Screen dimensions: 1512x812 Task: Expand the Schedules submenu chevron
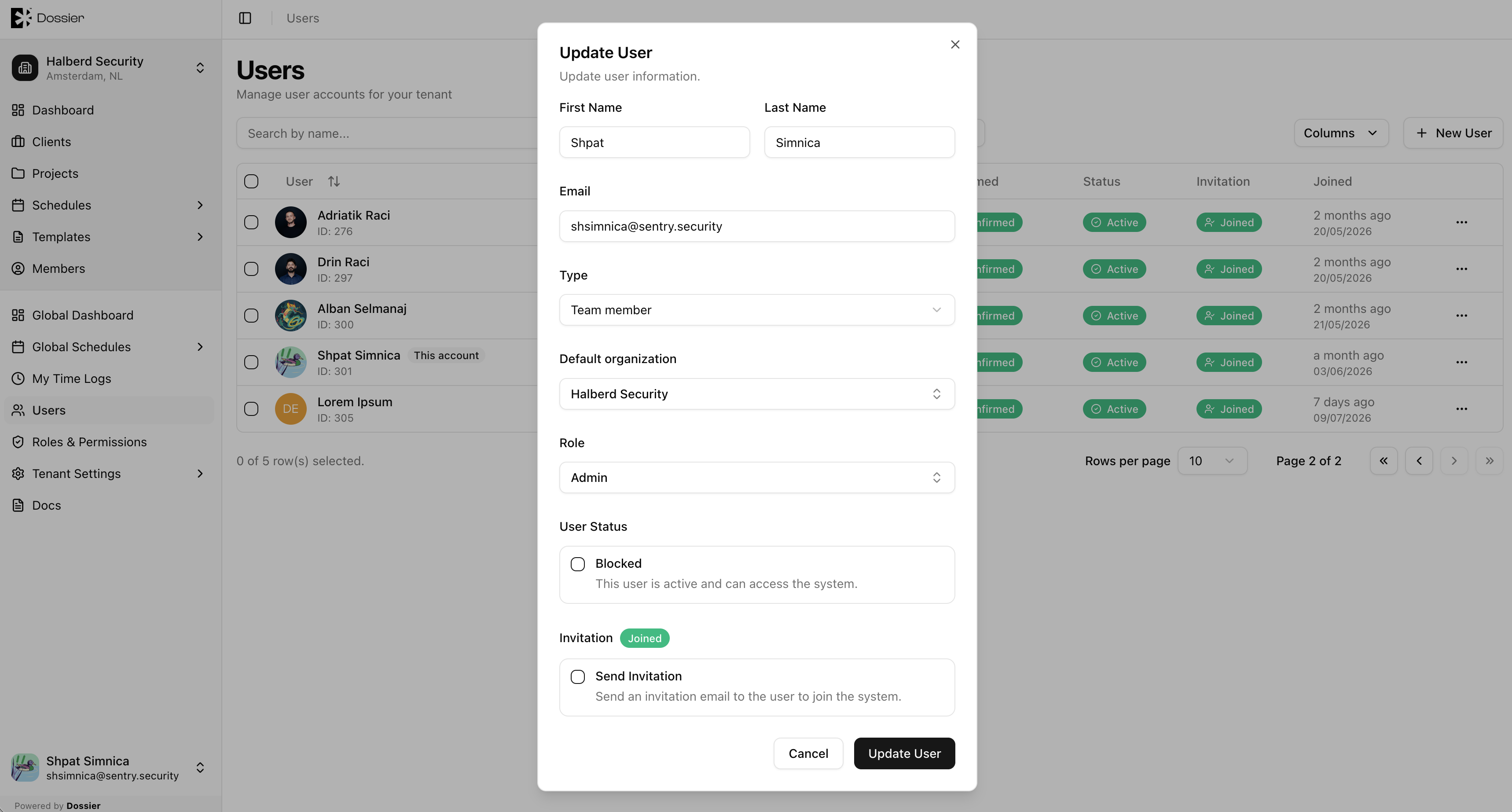pos(200,205)
